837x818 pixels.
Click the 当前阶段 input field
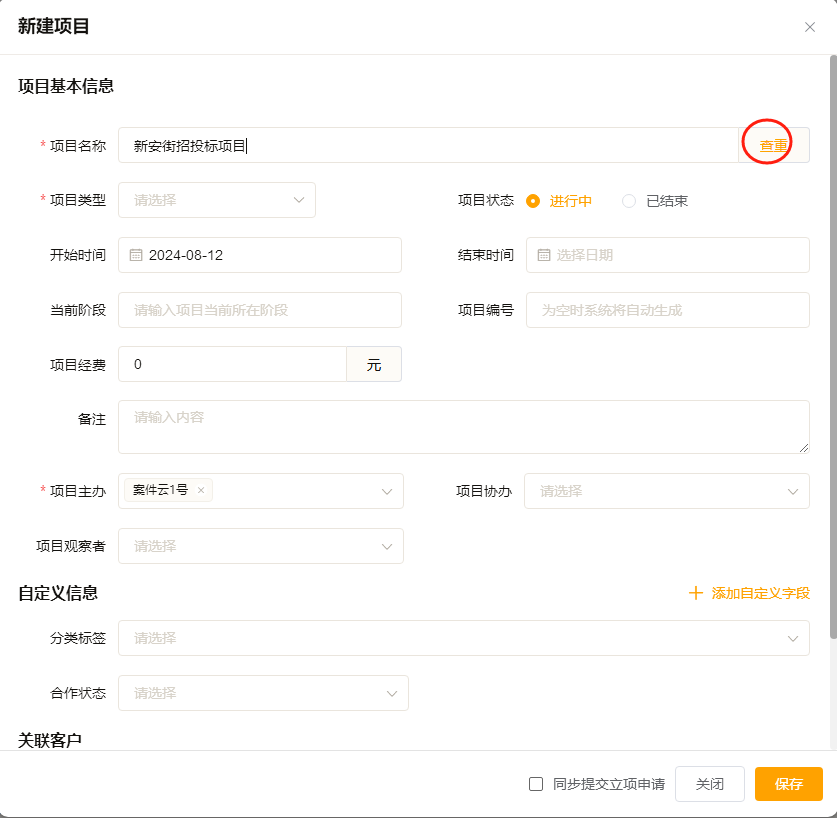[x=260, y=310]
